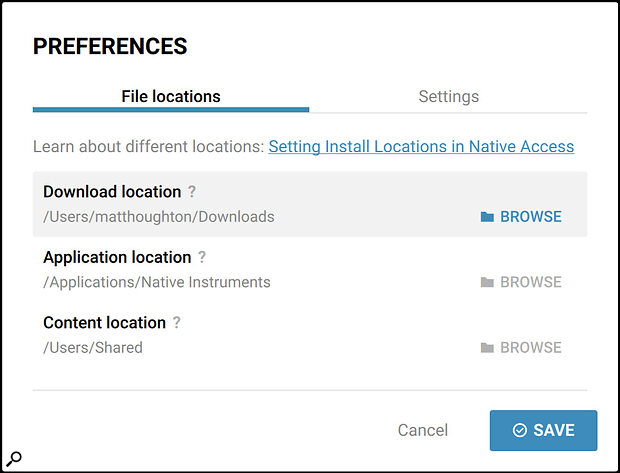Select the File locations tab

click(x=171, y=97)
